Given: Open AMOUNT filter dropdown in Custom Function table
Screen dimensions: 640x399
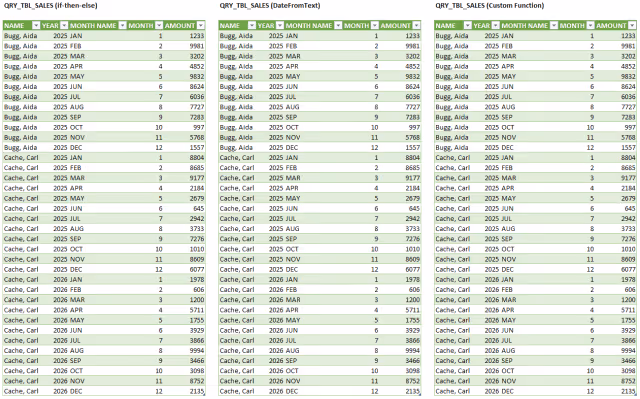Looking at the screenshot, I should tap(632, 26).
